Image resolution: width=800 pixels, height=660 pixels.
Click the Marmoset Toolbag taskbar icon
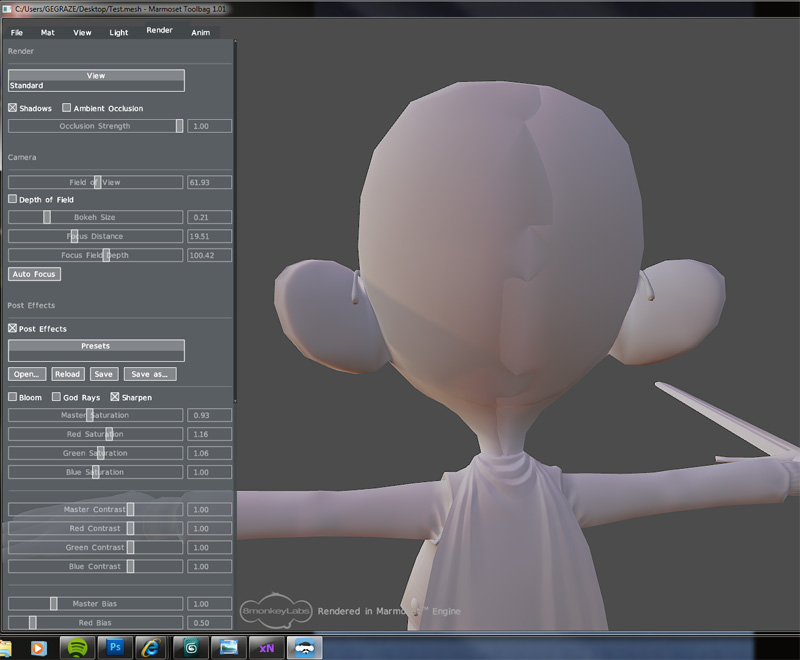[305, 648]
